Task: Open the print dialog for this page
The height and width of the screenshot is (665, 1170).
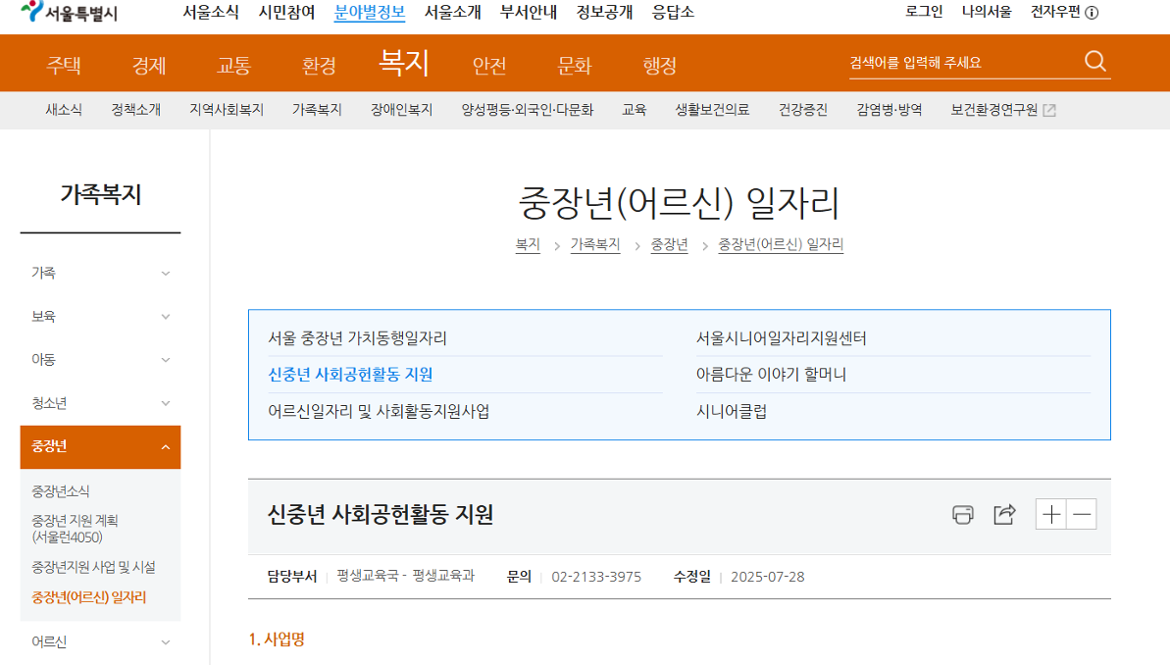Action: [963, 513]
